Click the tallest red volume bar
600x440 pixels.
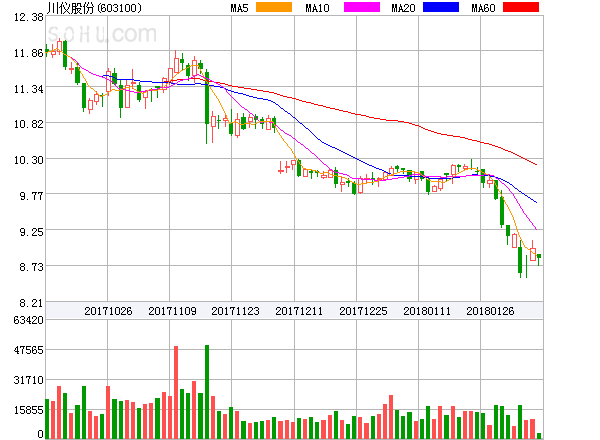point(176,392)
